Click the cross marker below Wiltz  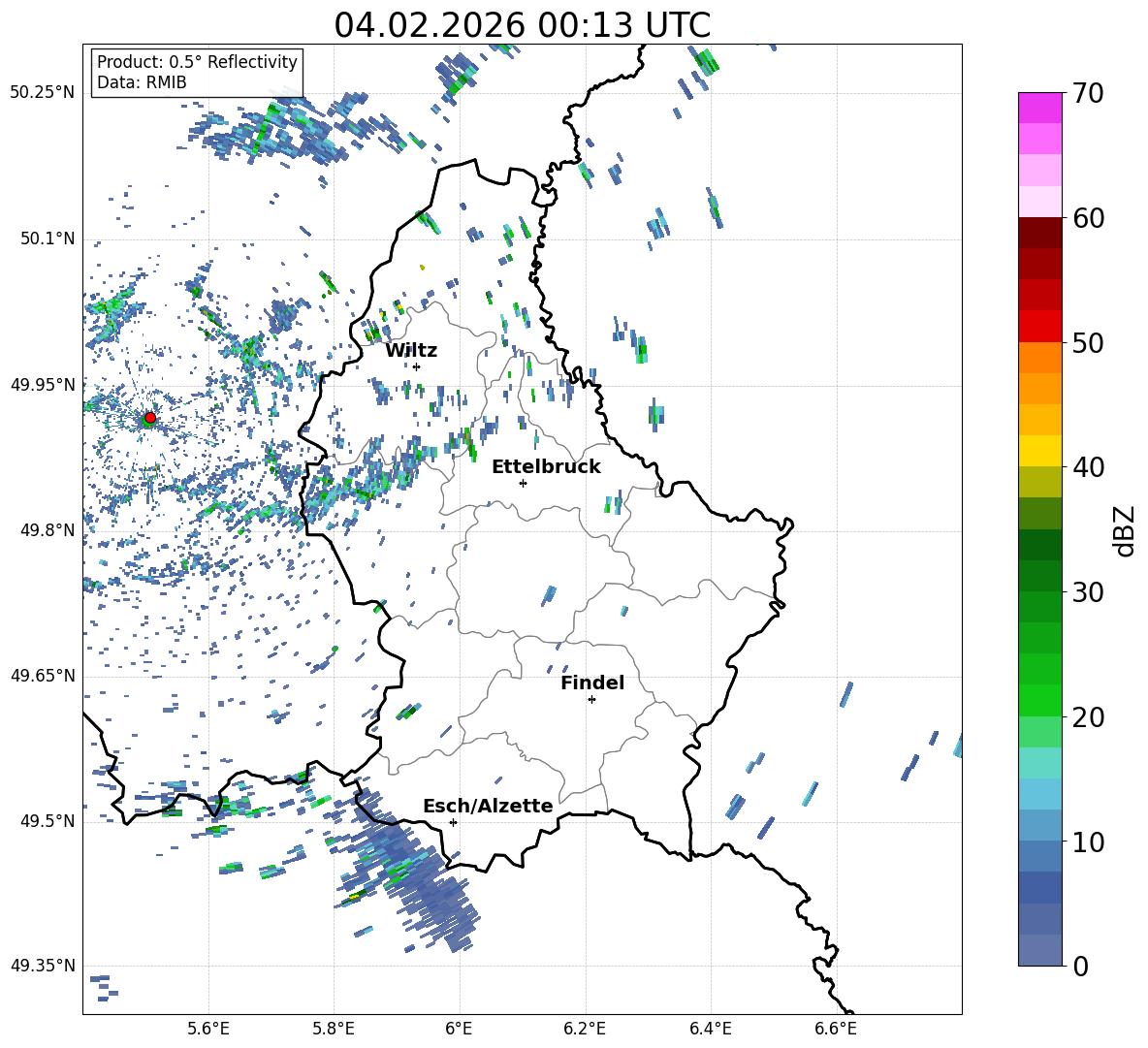pyautogui.click(x=416, y=366)
